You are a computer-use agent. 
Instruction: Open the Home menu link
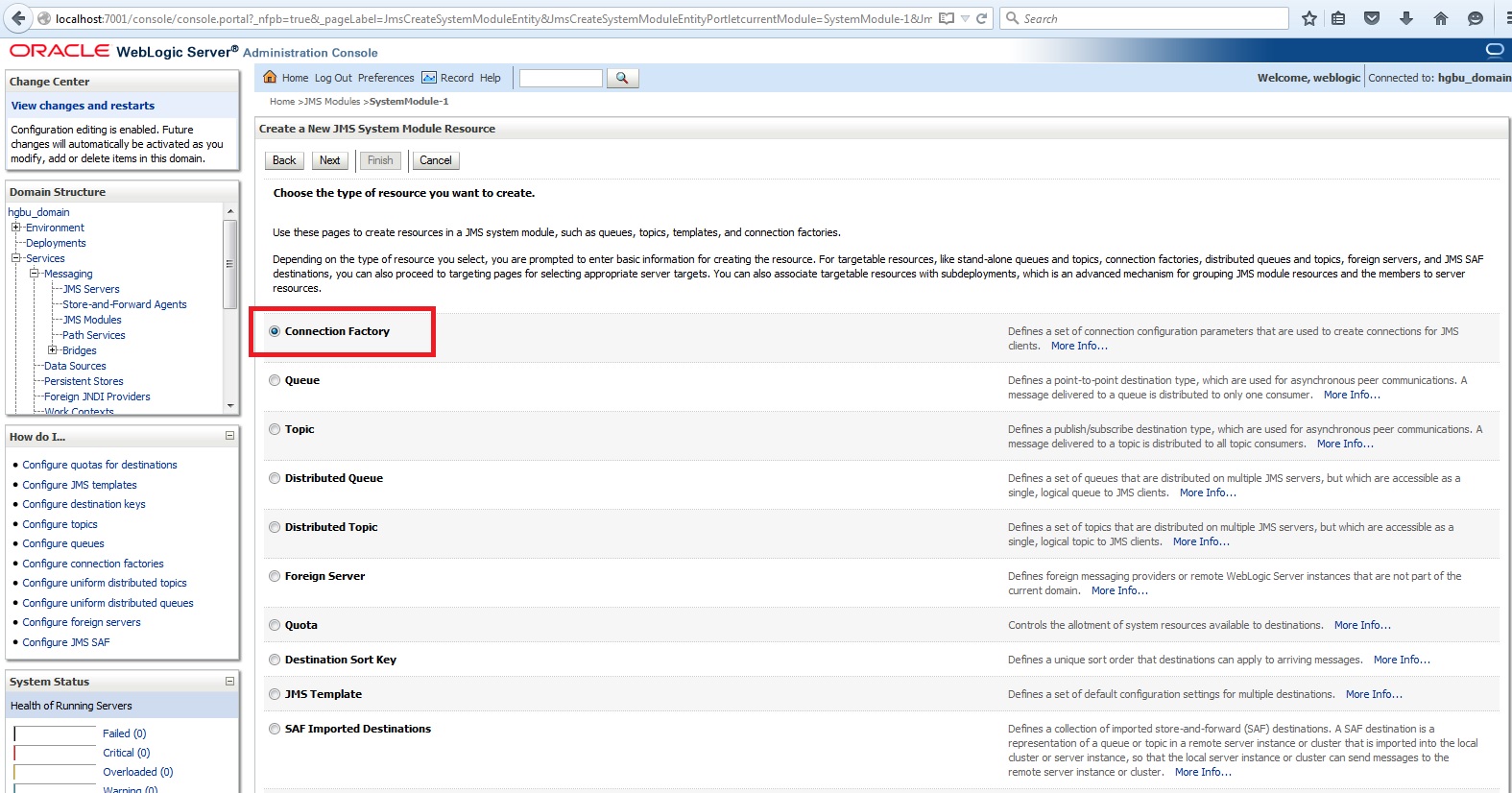[x=295, y=78]
